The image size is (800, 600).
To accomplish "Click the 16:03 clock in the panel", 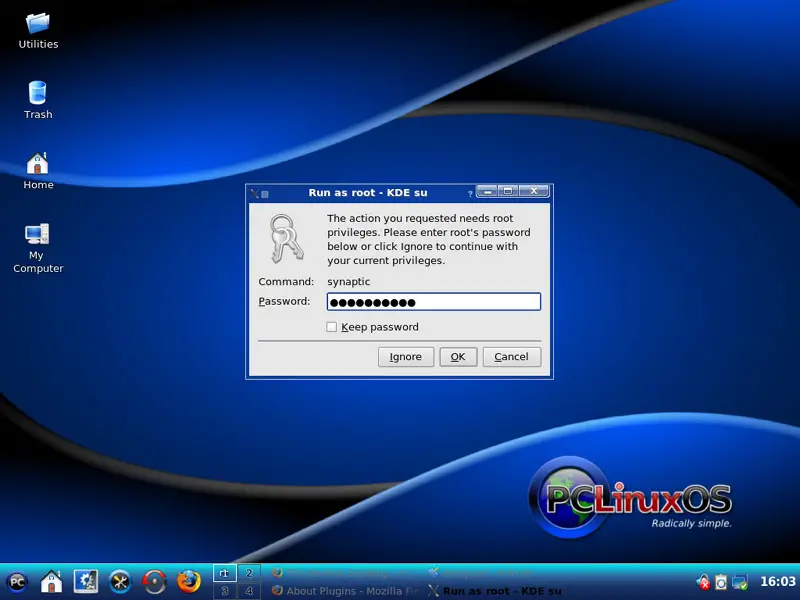I will [x=778, y=582].
